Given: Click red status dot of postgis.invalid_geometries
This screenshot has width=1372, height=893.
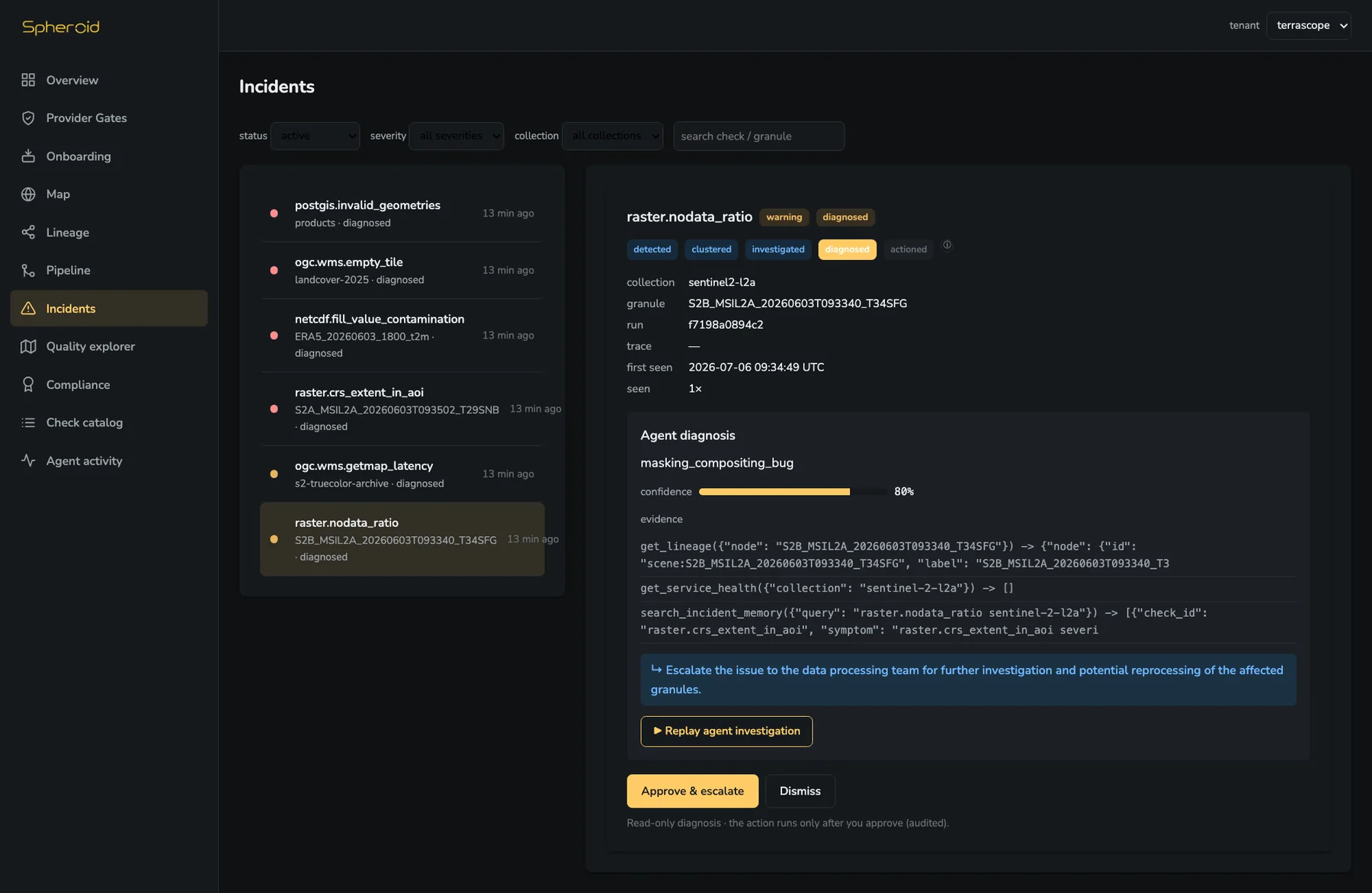Looking at the screenshot, I should [x=274, y=214].
